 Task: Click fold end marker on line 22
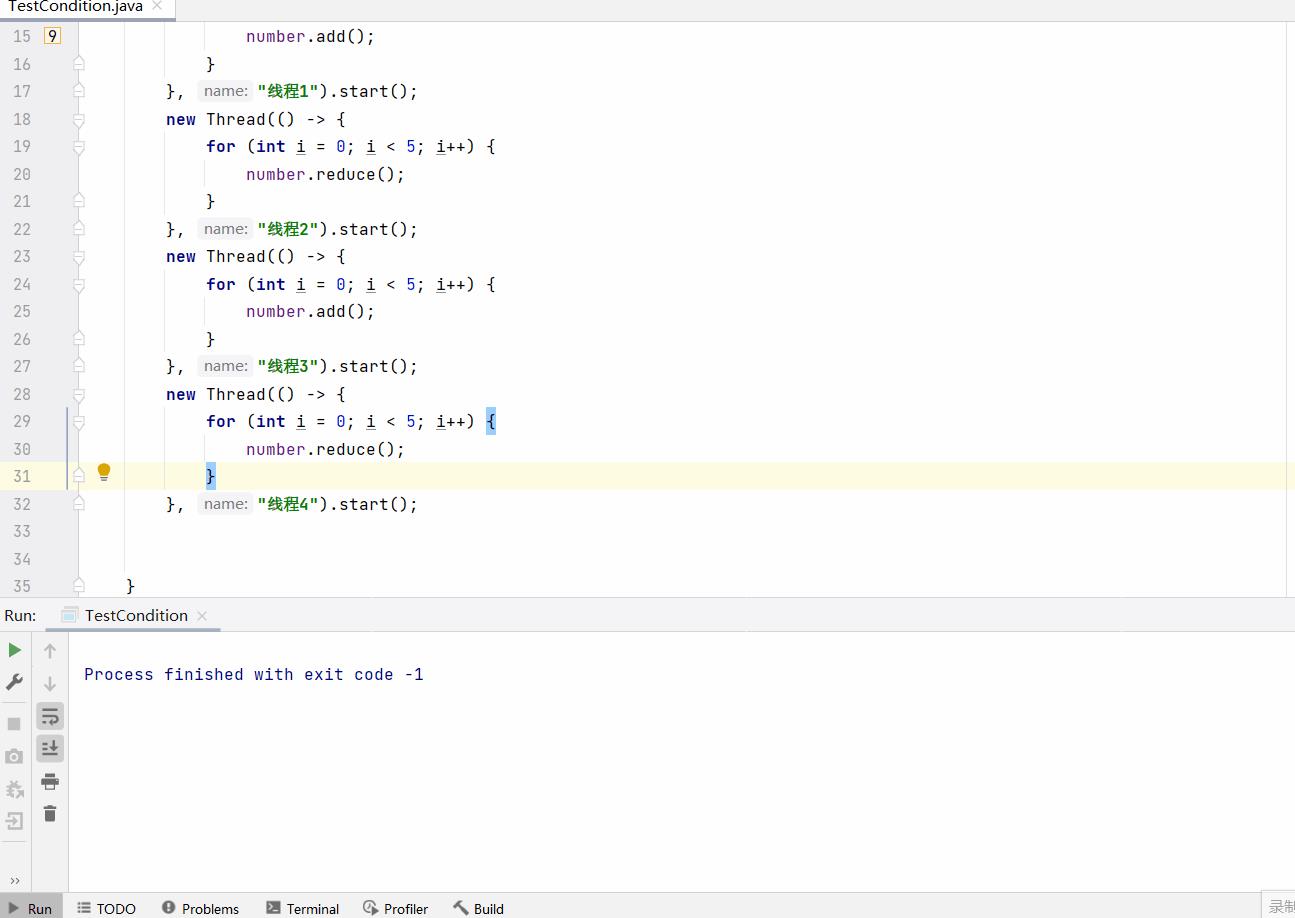[x=79, y=229]
